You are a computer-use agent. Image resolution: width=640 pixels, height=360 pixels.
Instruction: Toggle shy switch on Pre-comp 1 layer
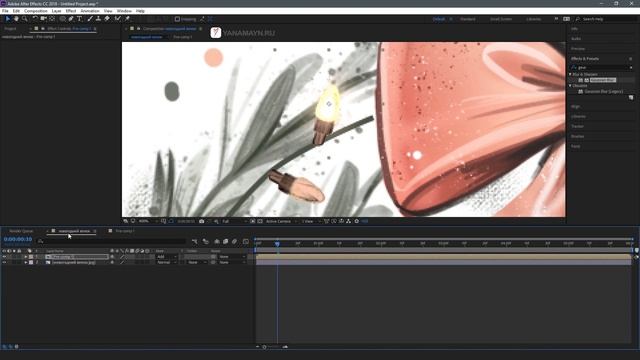112,257
